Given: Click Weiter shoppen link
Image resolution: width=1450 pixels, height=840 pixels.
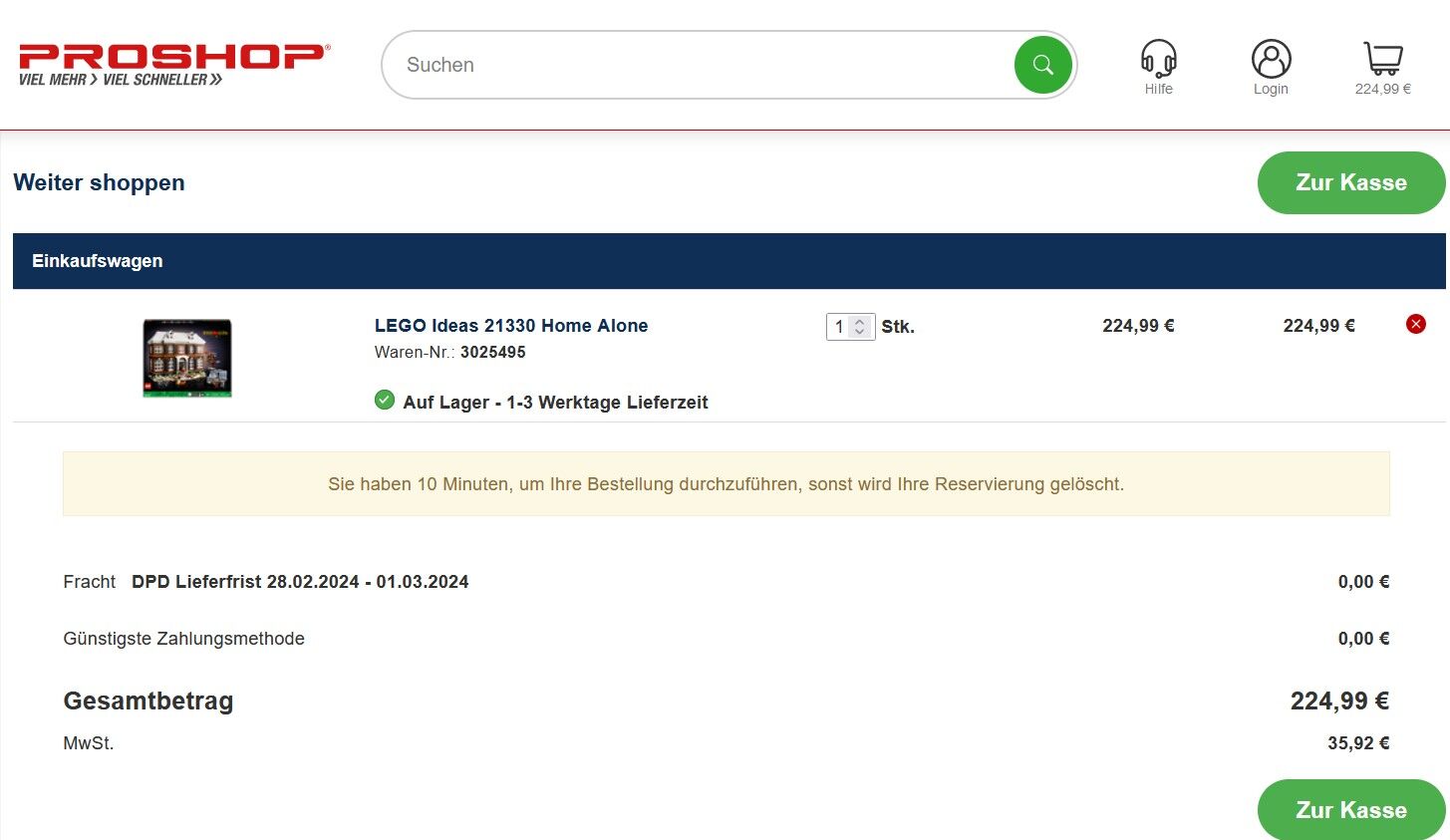Looking at the screenshot, I should coord(99,182).
